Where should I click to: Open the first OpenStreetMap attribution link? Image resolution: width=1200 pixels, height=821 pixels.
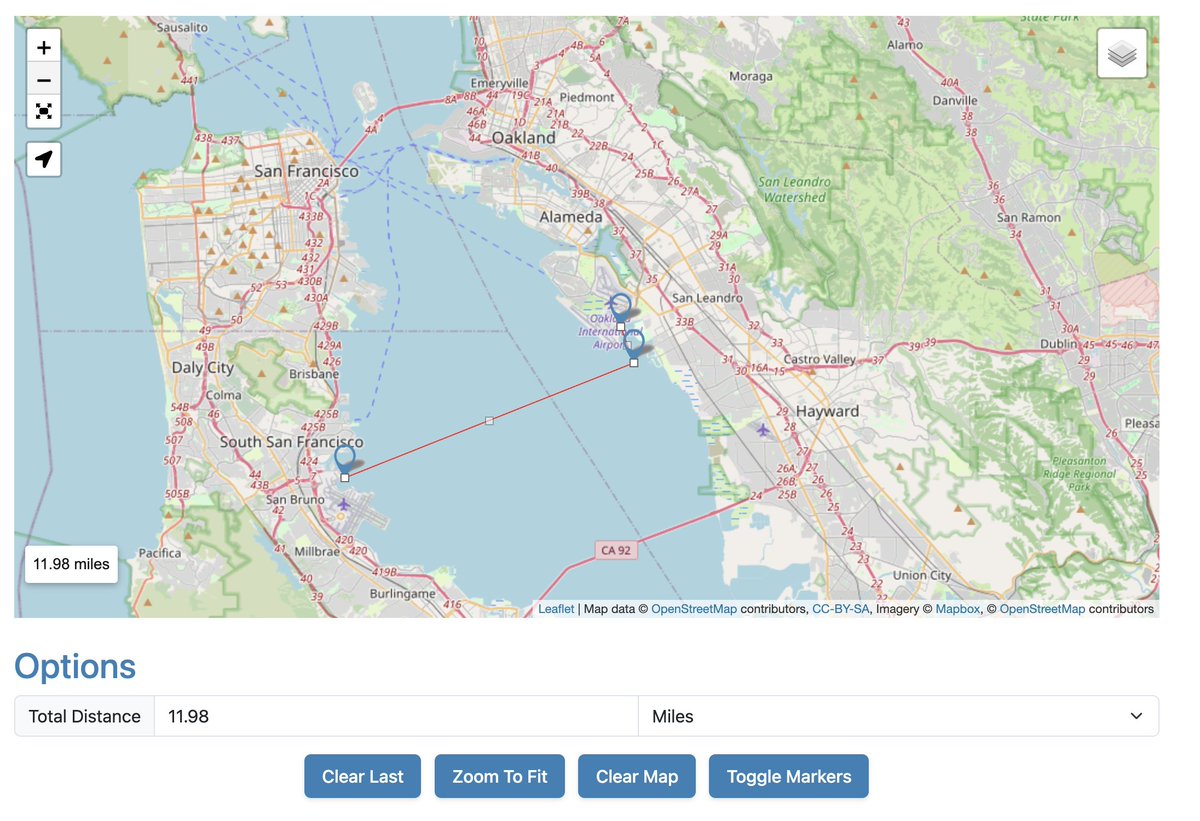point(694,609)
